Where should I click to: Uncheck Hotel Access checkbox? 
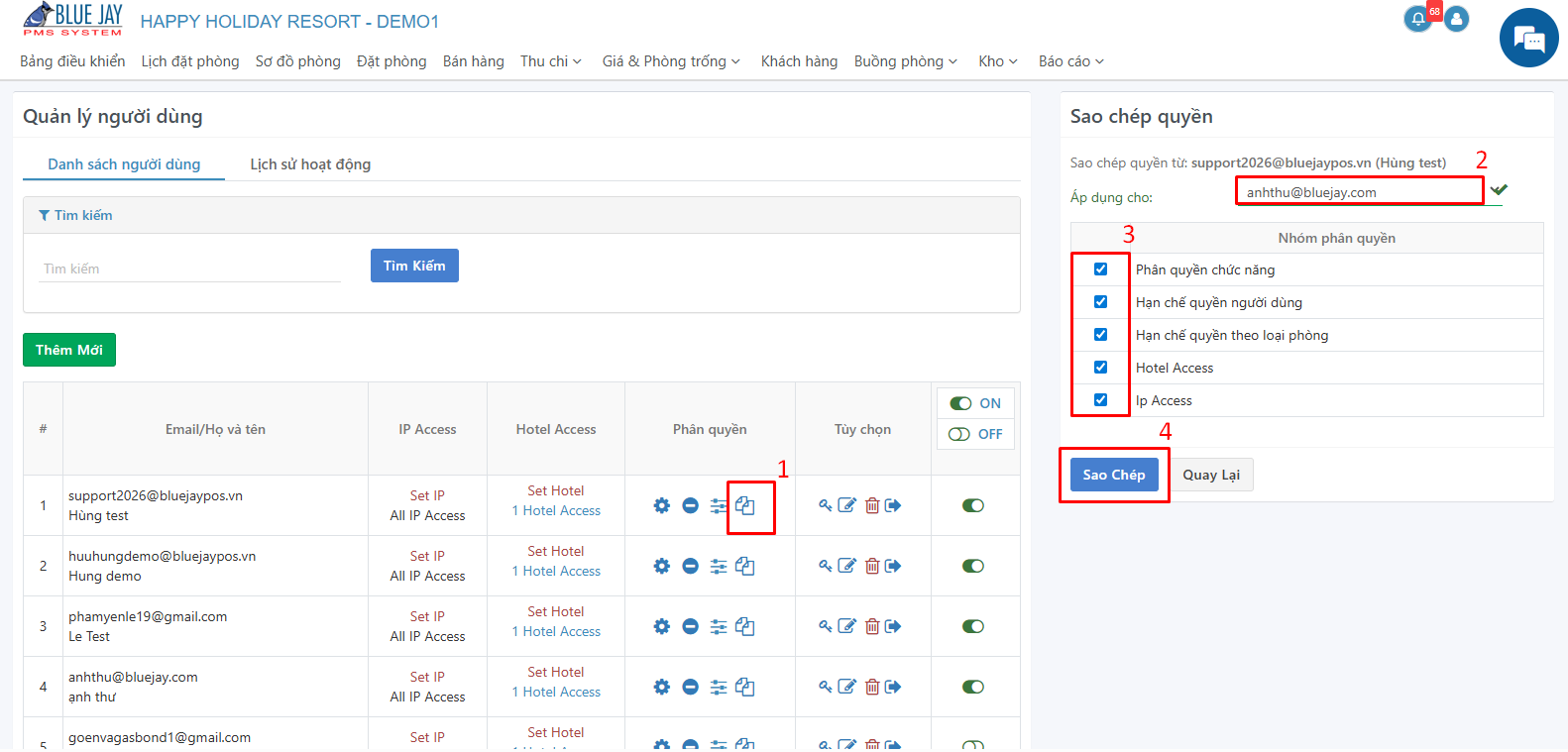1100,368
